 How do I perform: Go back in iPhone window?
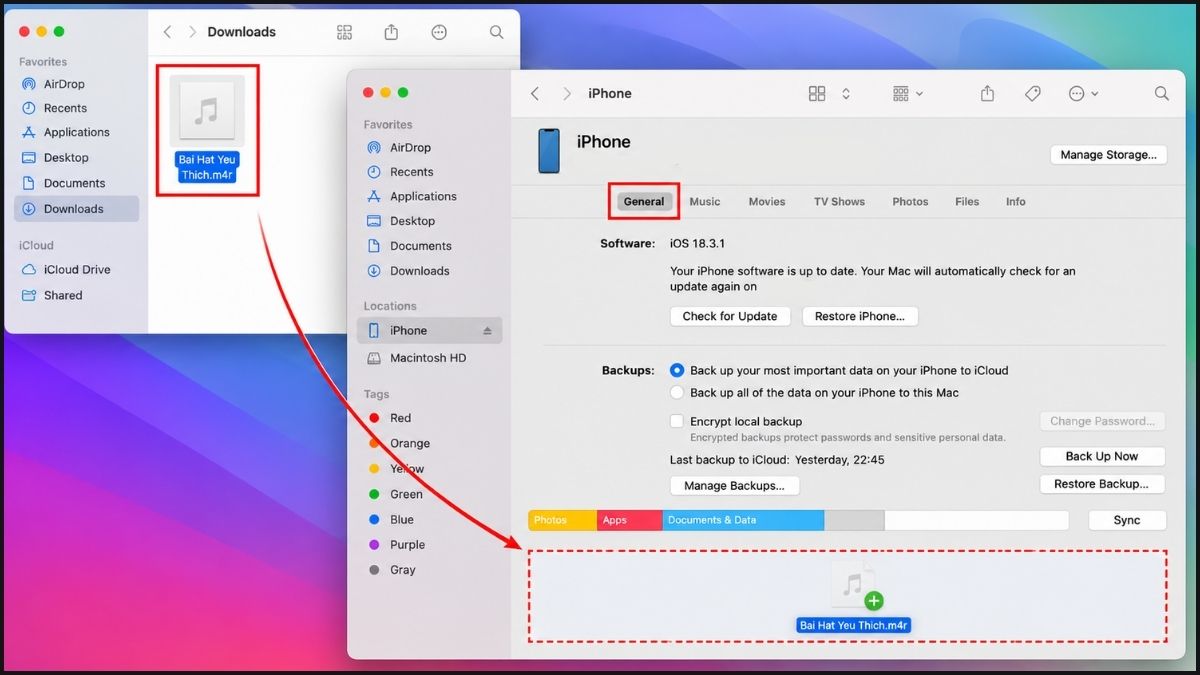(x=535, y=93)
